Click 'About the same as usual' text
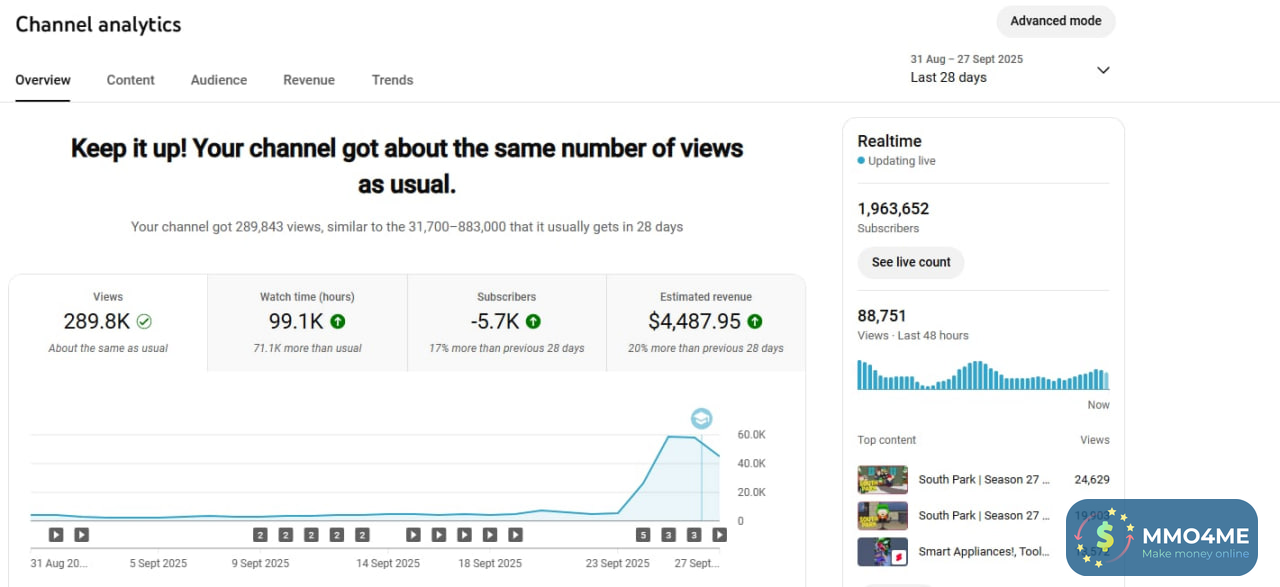The image size is (1280, 587). tap(108, 348)
